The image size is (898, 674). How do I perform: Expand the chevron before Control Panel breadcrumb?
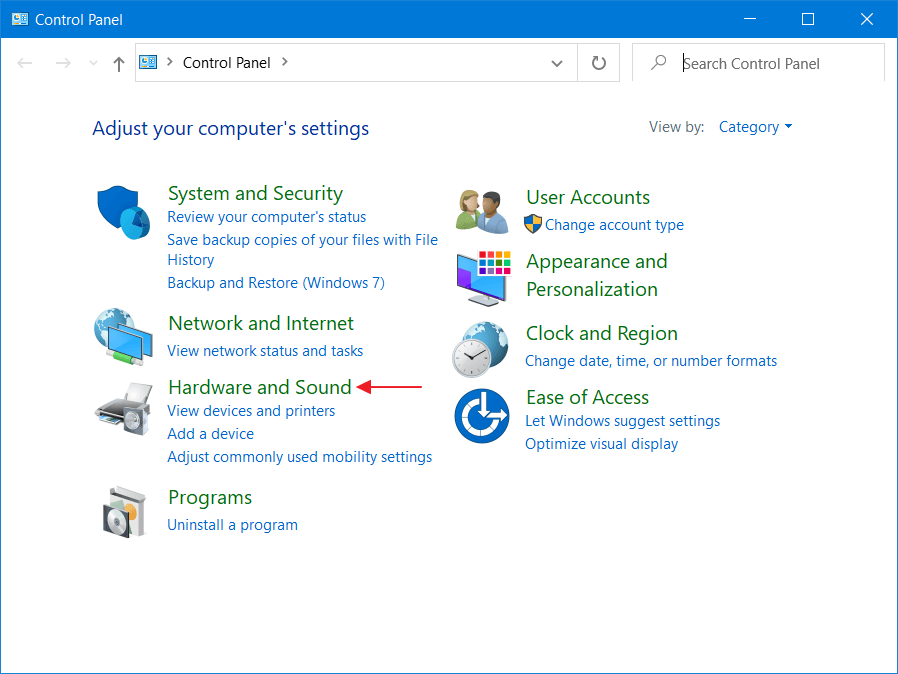(x=170, y=62)
